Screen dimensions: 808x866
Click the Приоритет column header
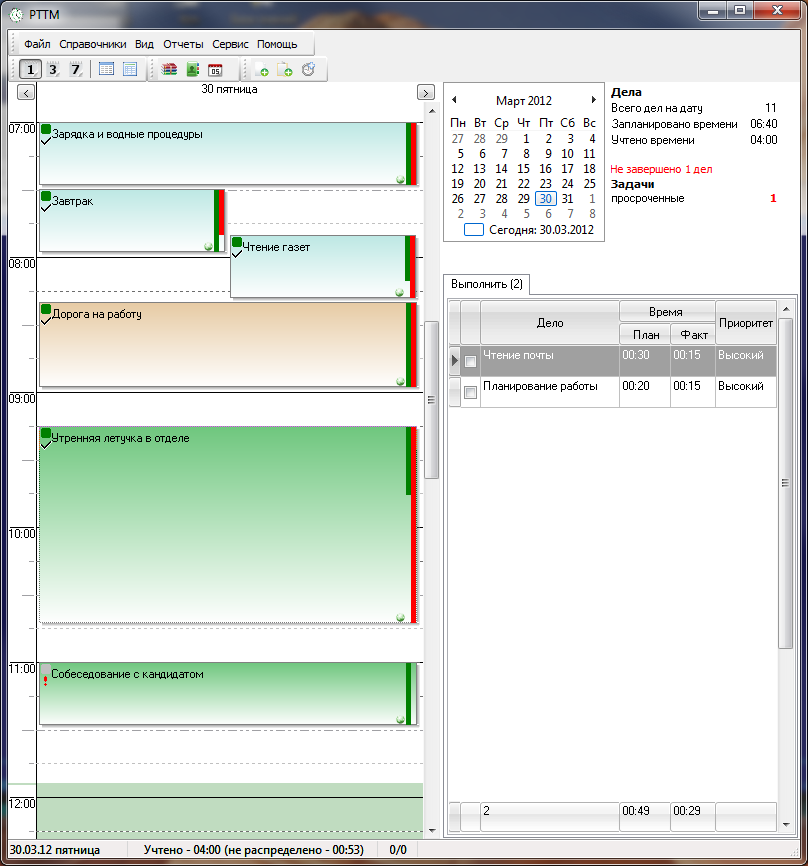coord(745,323)
